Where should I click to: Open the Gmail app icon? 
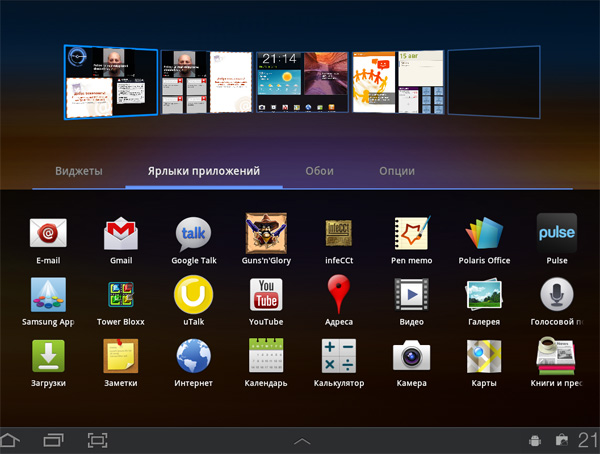(121, 235)
